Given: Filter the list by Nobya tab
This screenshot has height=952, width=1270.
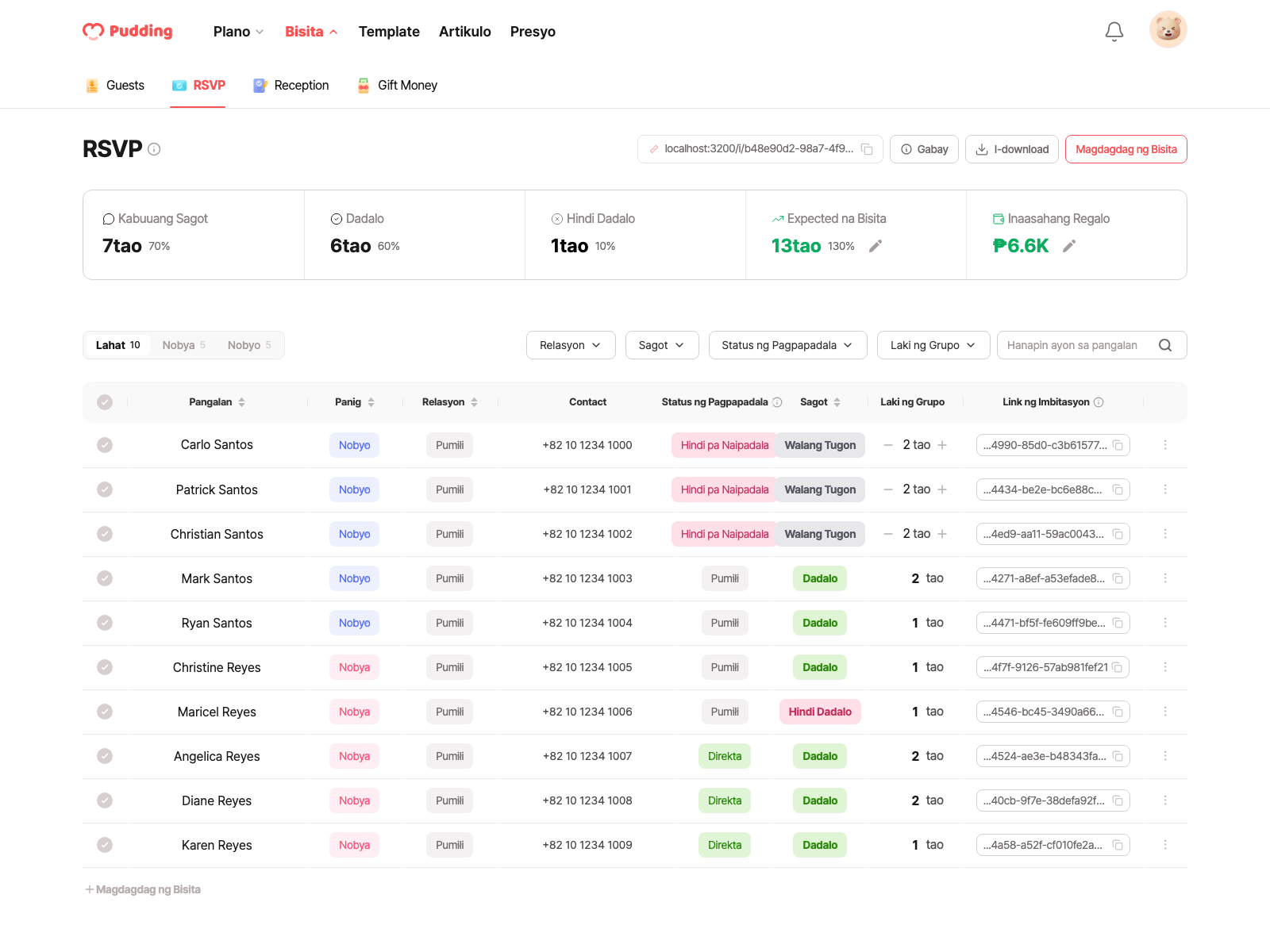Looking at the screenshot, I should coord(184,345).
